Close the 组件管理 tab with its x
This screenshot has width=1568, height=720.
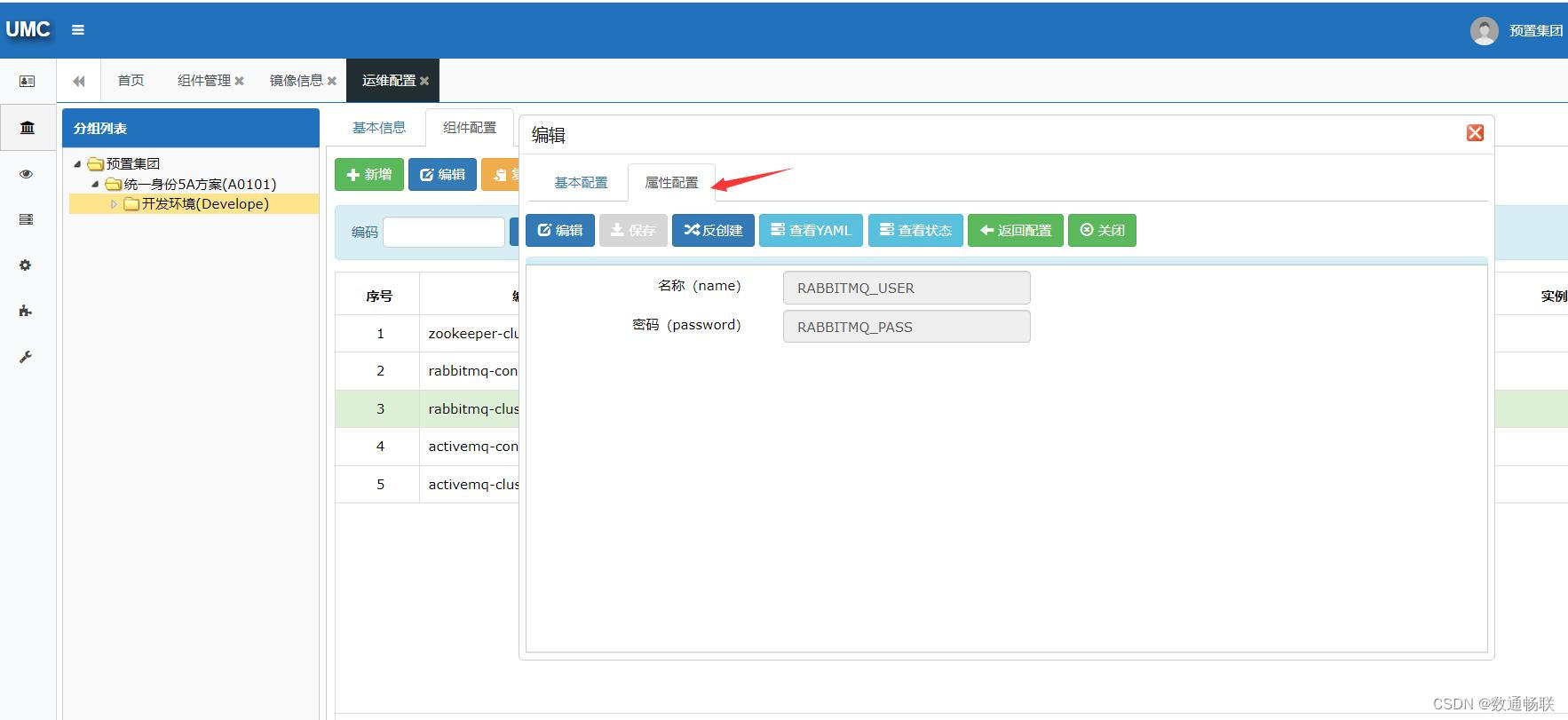(239, 81)
